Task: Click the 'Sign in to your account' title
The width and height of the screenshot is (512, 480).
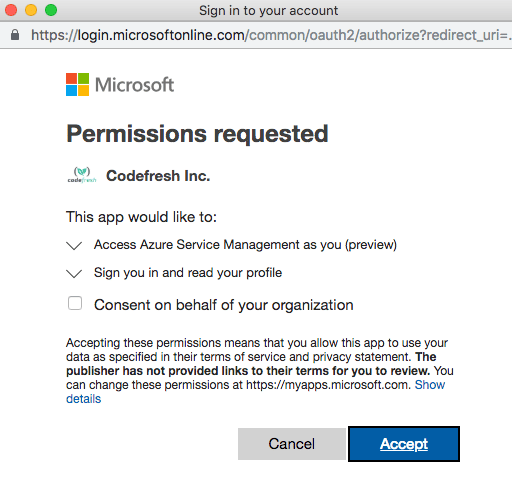Action: [269, 10]
